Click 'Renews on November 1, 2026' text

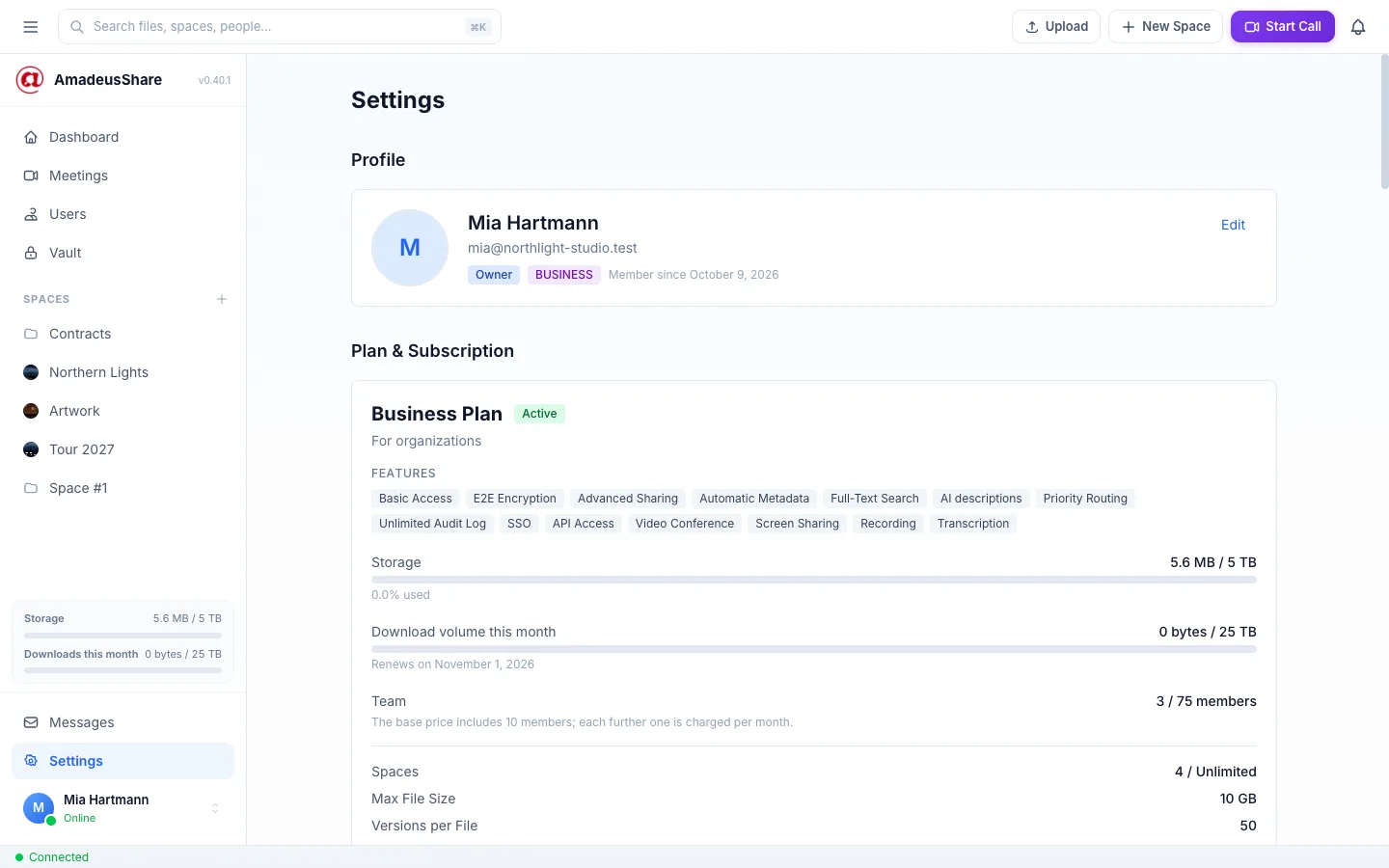(452, 665)
